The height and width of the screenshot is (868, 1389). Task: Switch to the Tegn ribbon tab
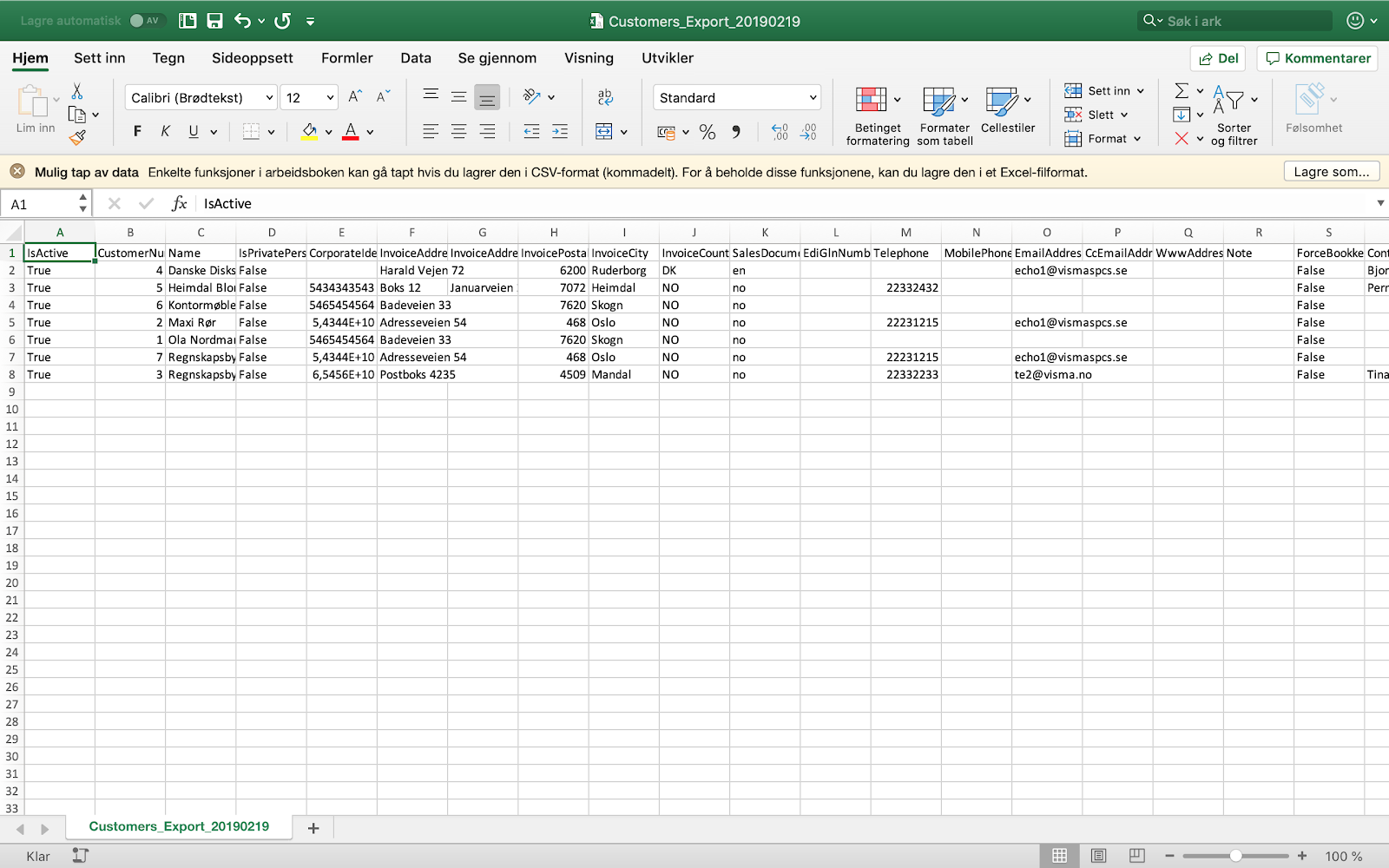coord(168,58)
